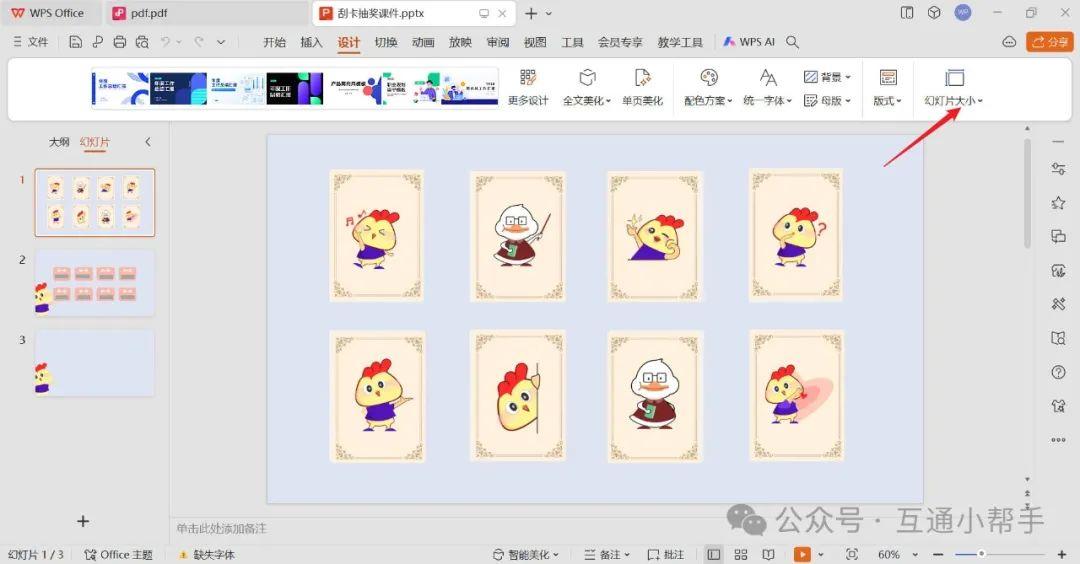Expand the 幻灯片大小 dropdown
The height and width of the screenshot is (564, 1080).
click(954, 101)
